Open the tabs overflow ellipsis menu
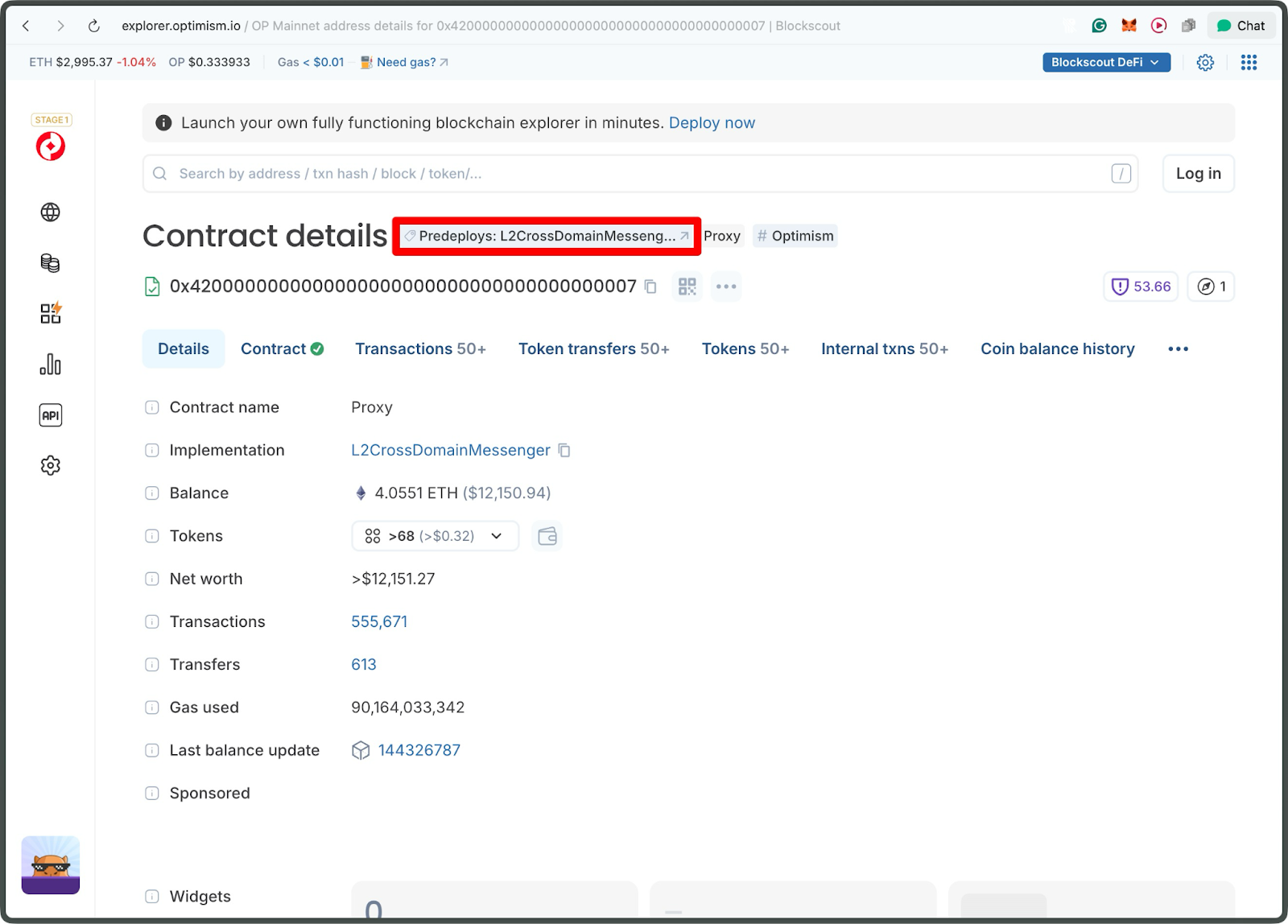Screen dimensions: 1288x924 click(x=1178, y=349)
